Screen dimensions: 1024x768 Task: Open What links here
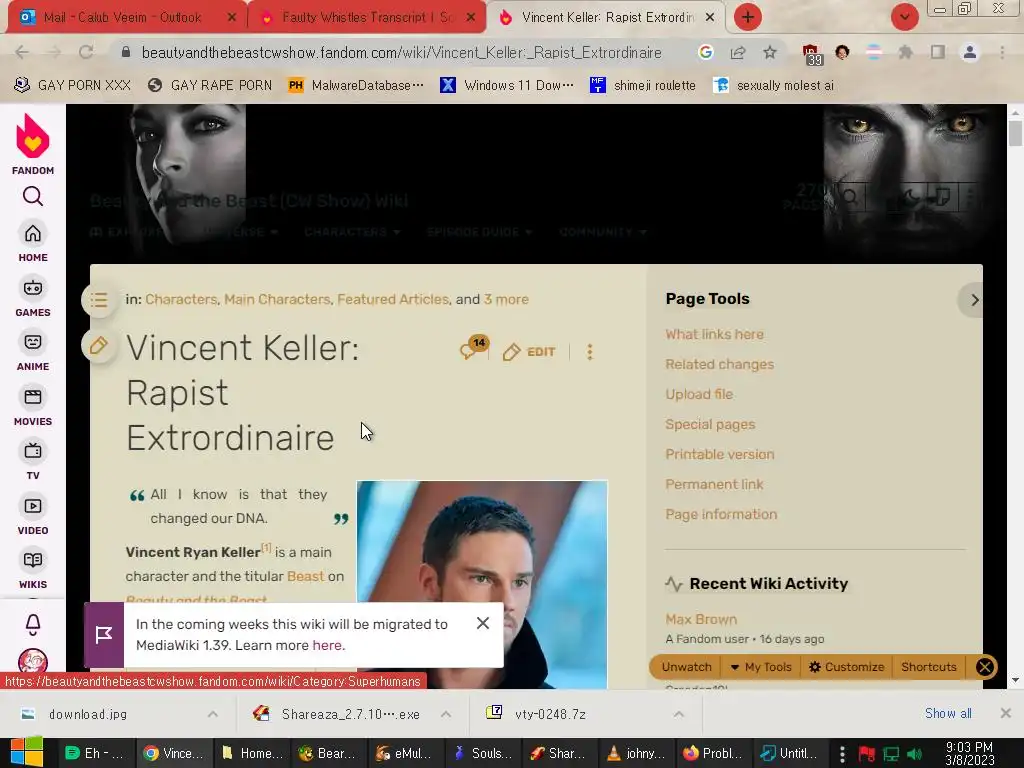click(714, 334)
